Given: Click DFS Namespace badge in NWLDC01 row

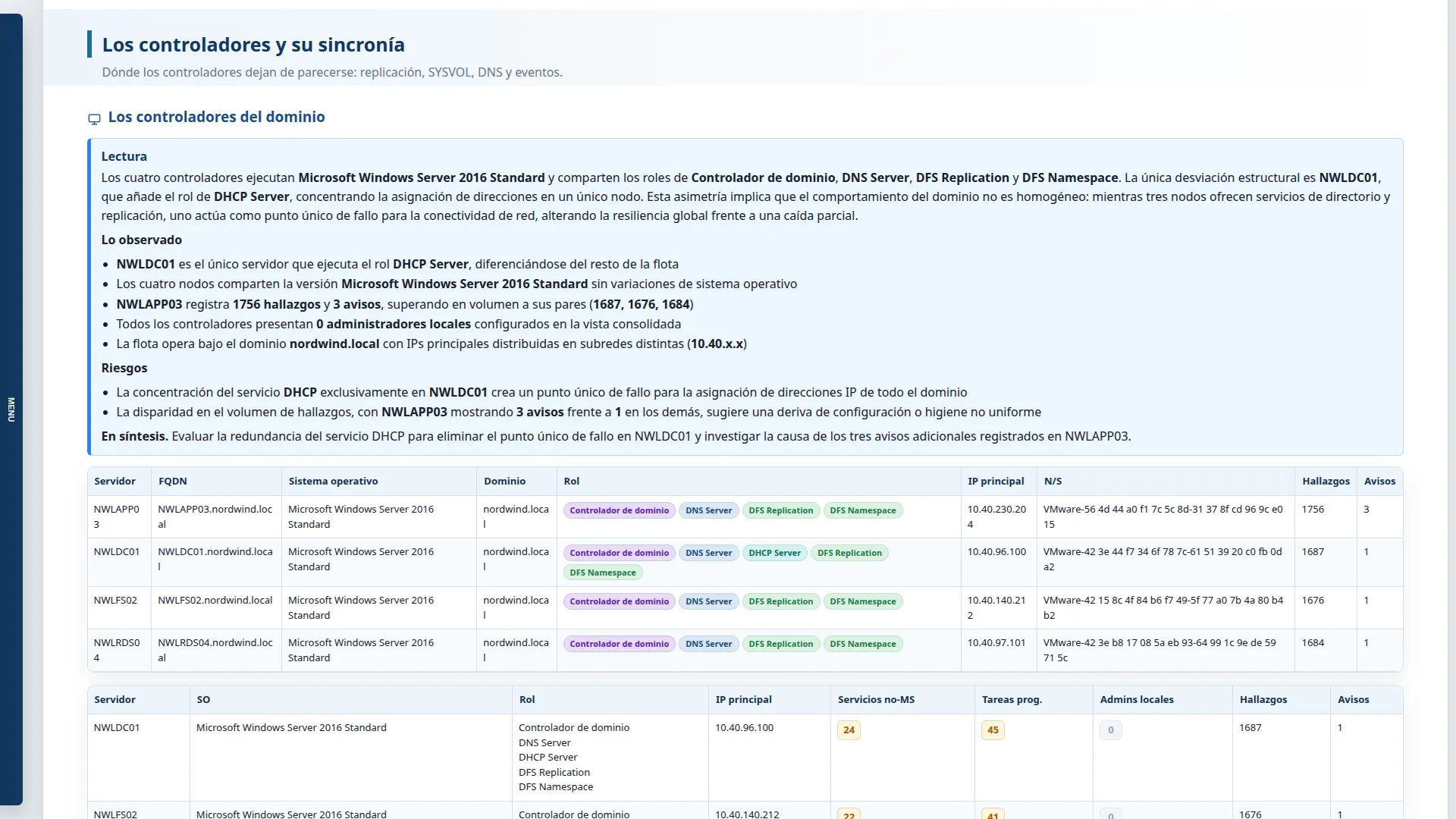Looking at the screenshot, I should 603,573.
